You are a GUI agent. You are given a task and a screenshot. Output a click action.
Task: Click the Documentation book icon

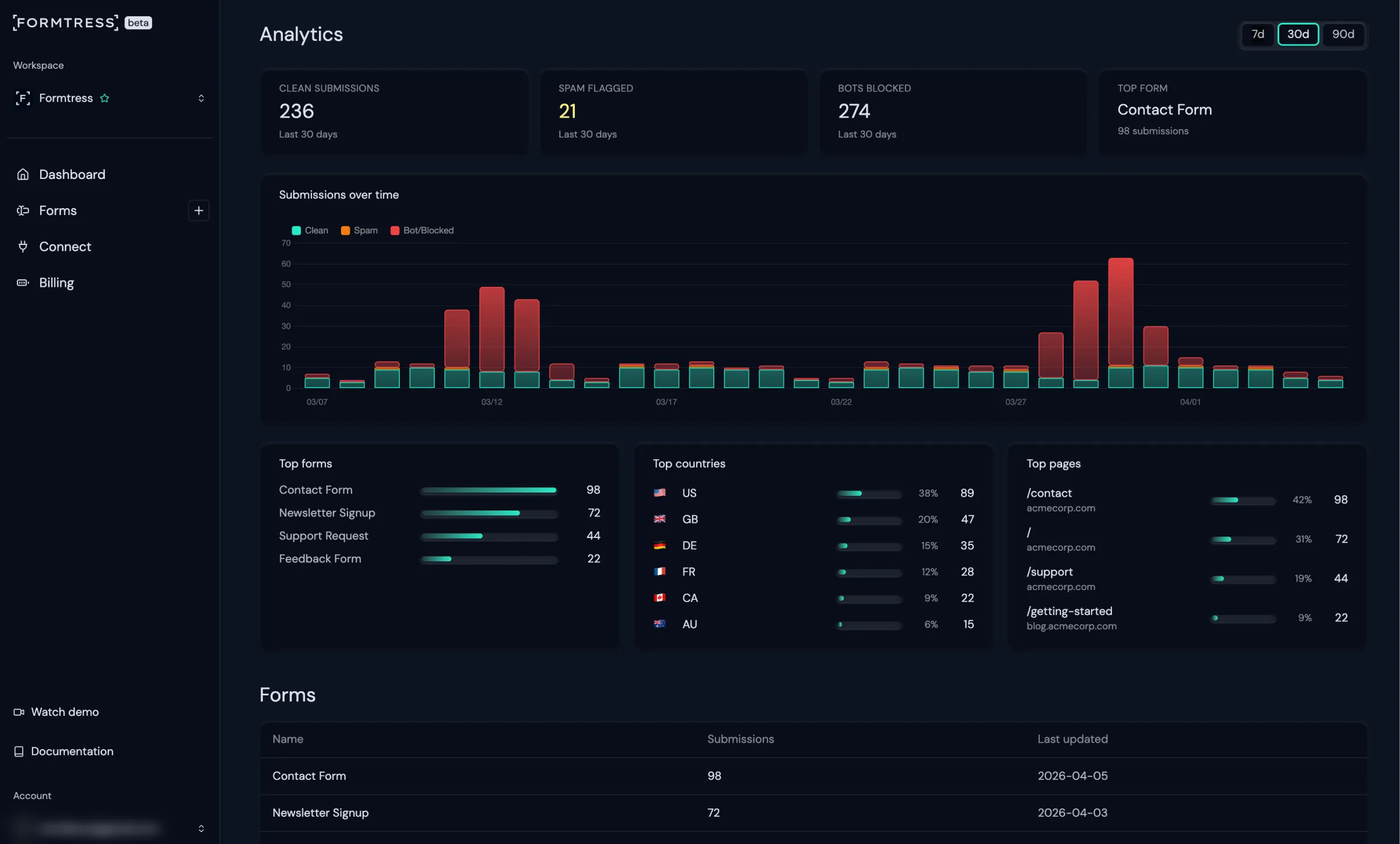point(19,751)
